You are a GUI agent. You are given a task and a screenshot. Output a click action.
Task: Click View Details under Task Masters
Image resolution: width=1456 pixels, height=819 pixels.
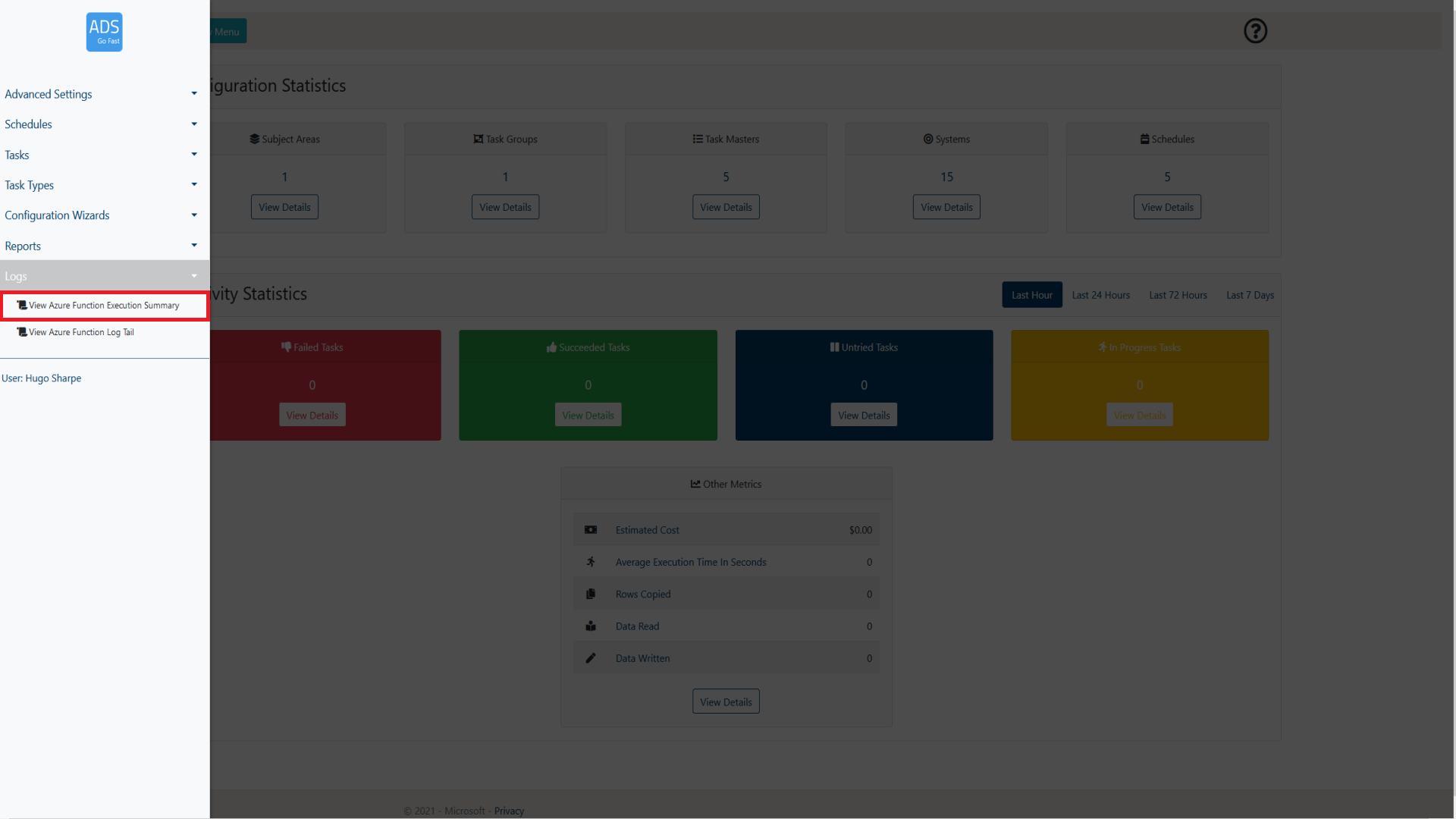(726, 207)
